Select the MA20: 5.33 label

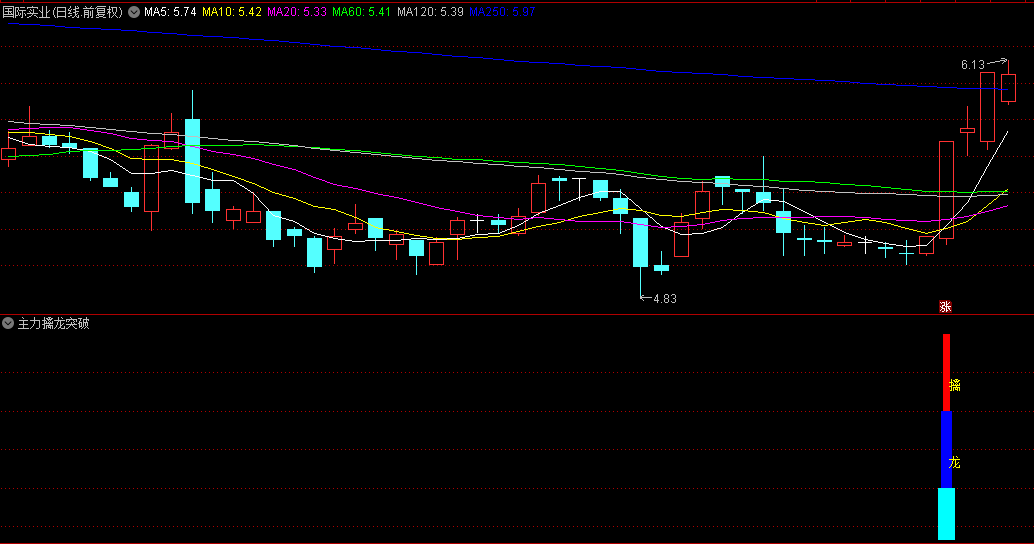(297, 12)
